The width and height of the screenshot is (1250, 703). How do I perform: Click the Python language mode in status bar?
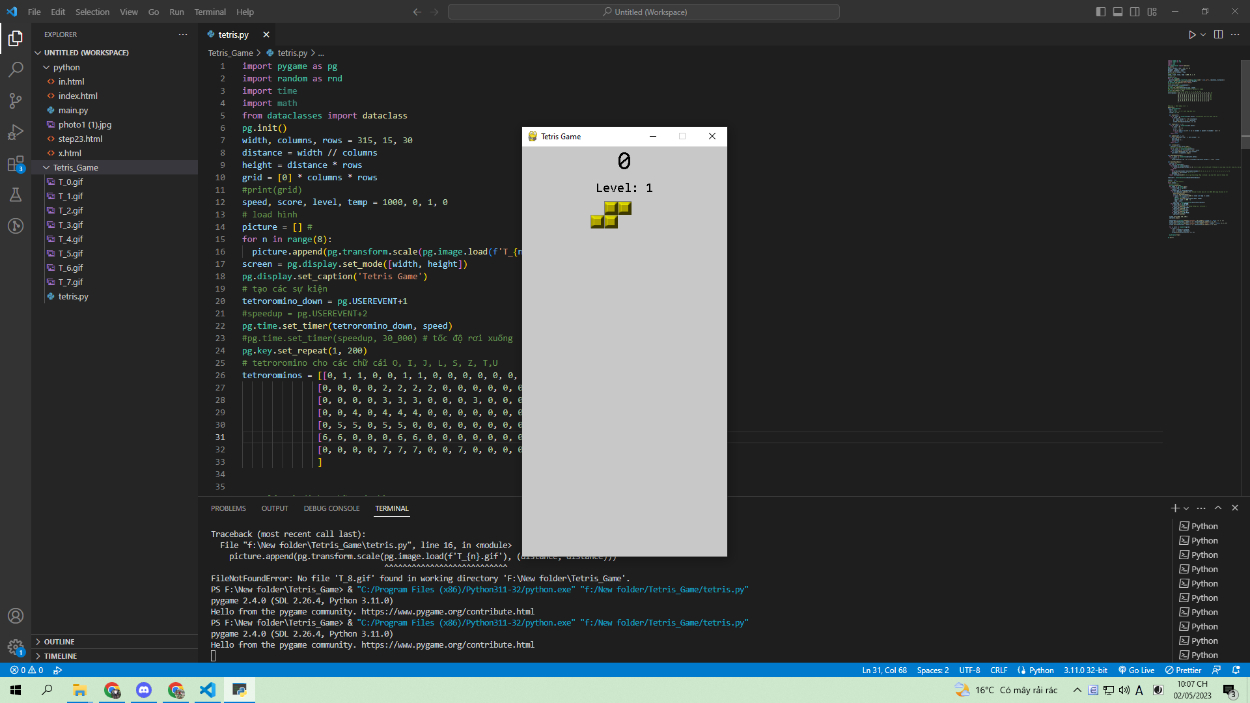coord(1036,670)
